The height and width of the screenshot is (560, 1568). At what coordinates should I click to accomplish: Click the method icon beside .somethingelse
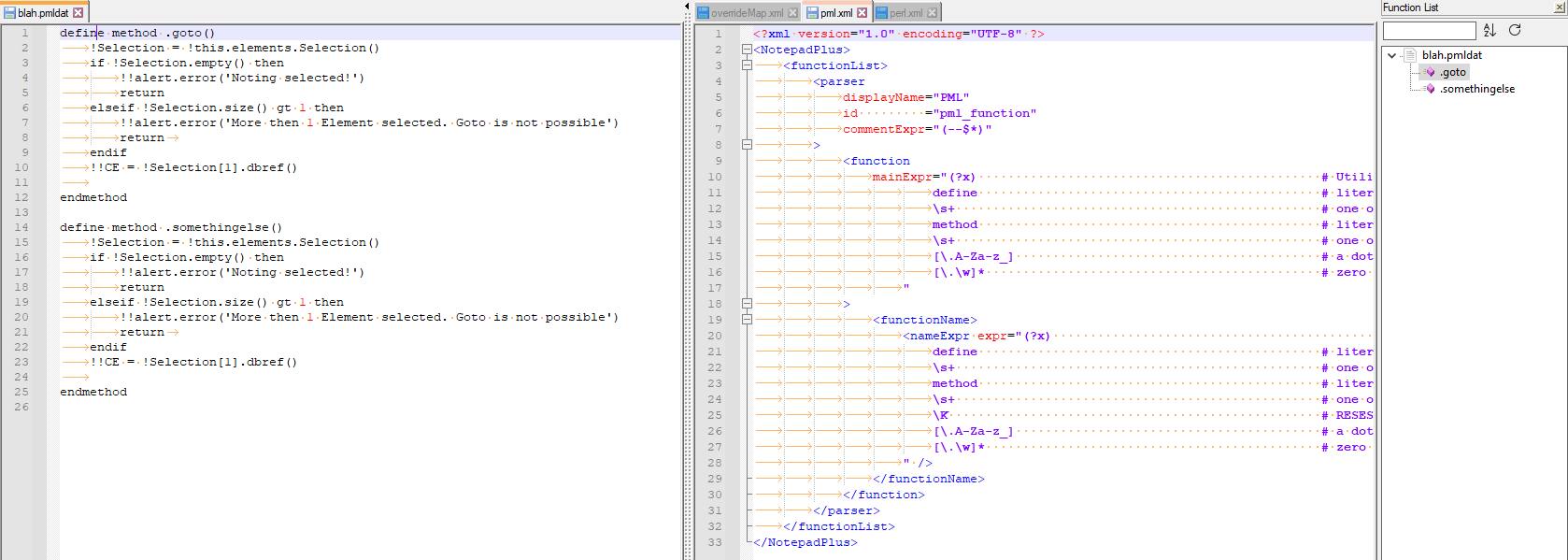click(x=1430, y=89)
